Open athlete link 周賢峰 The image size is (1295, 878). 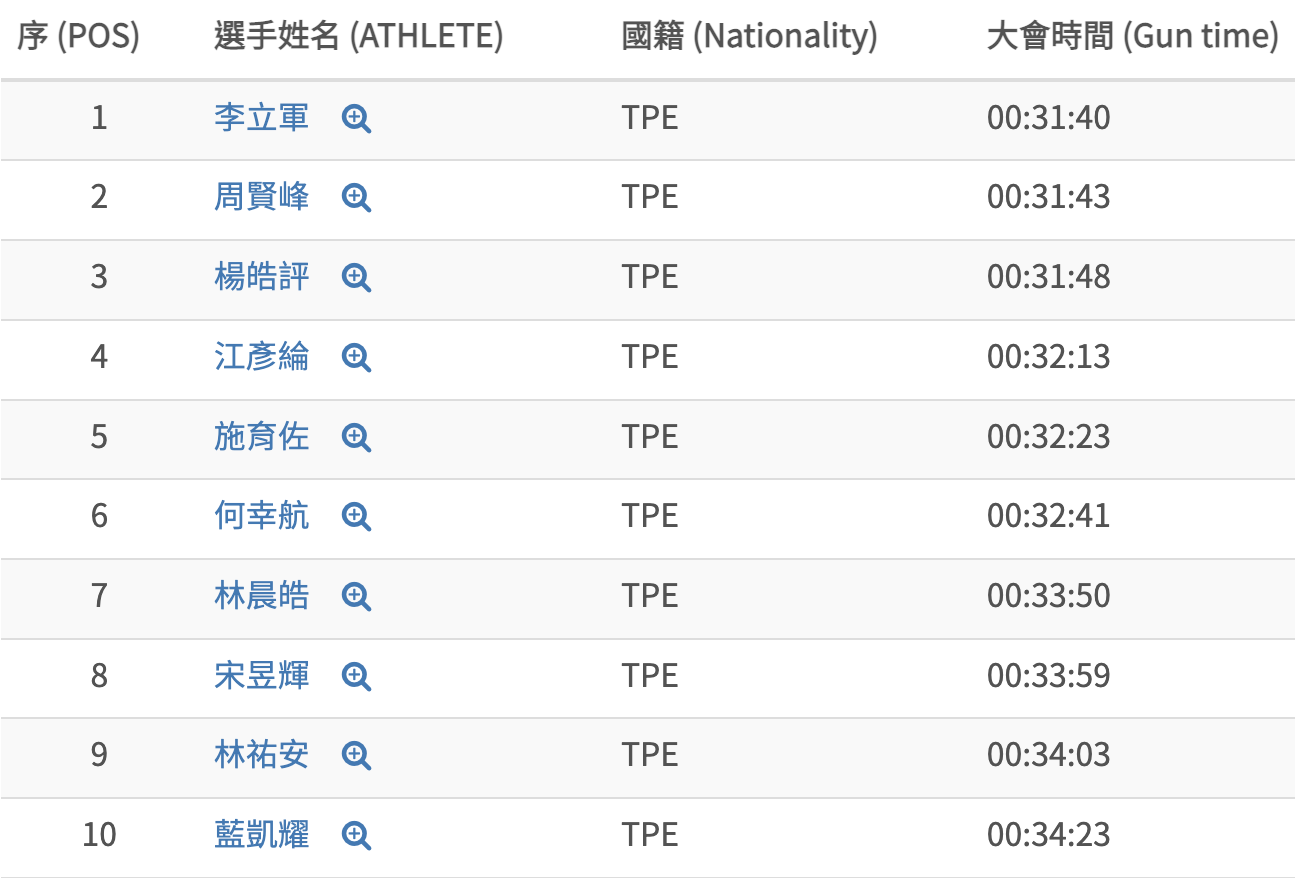coord(262,197)
